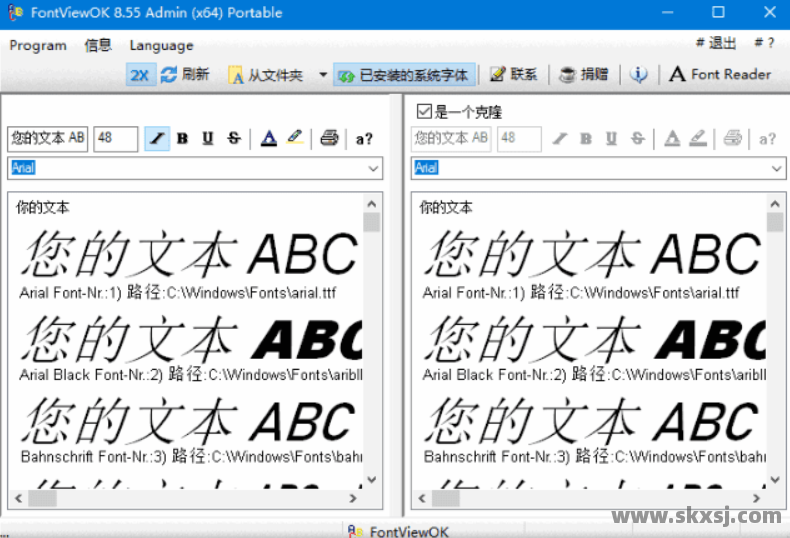Open the font color picker in left pane
The image size is (790, 538).
[268, 139]
